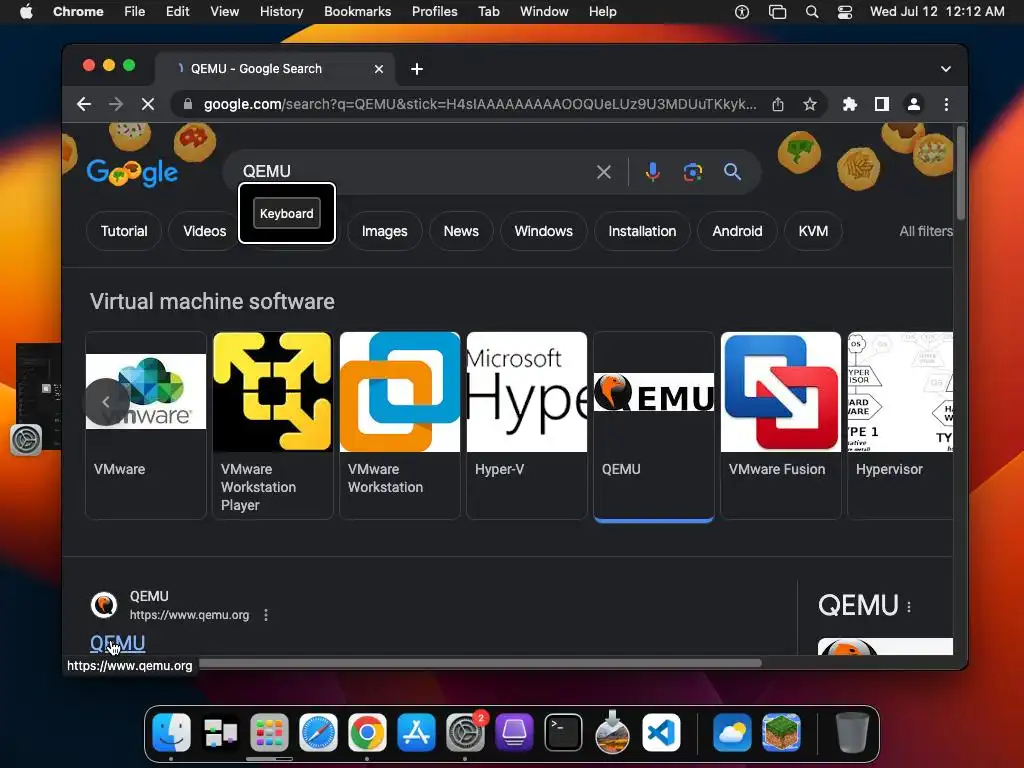Image resolution: width=1024 pixels, height=768 pixels.
Task: Click the Keyboard button popup
Action: tap(287, 214)
